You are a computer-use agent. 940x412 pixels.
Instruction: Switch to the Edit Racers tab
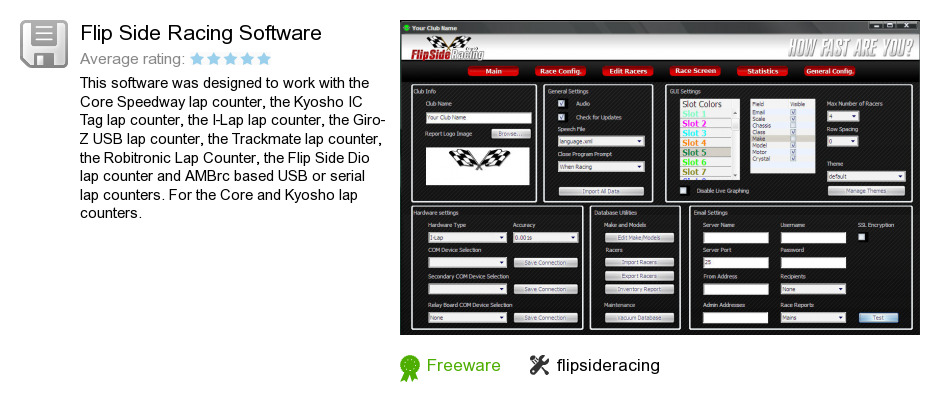[x=628, y=71]
